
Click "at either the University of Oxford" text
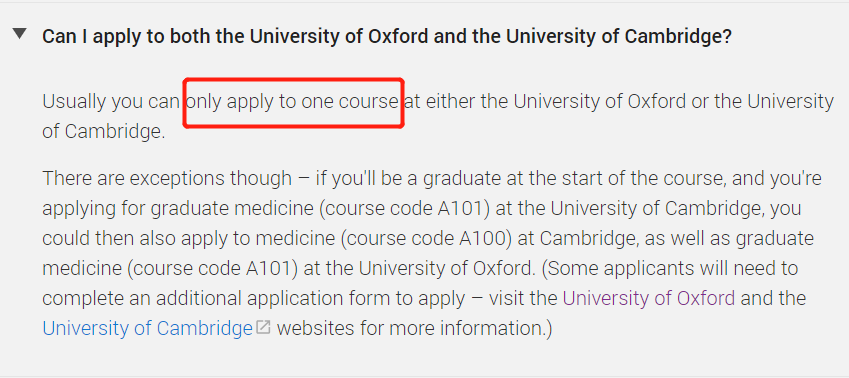click(x=545, y=102)
